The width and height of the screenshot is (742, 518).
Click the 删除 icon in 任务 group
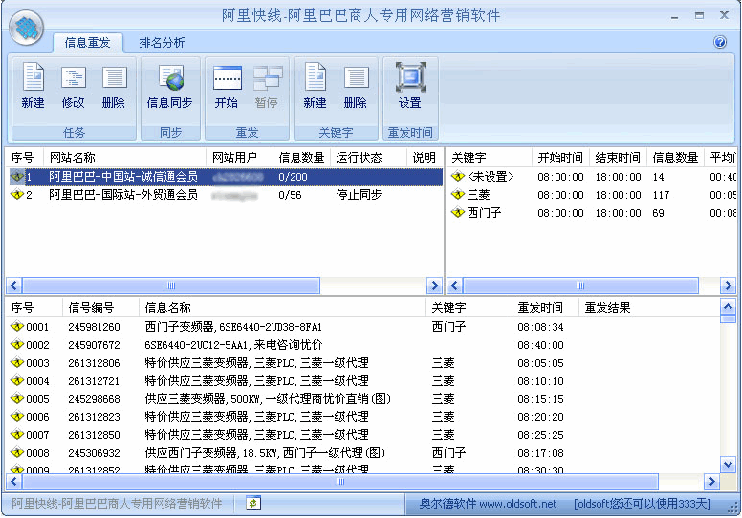pos(114,78)
